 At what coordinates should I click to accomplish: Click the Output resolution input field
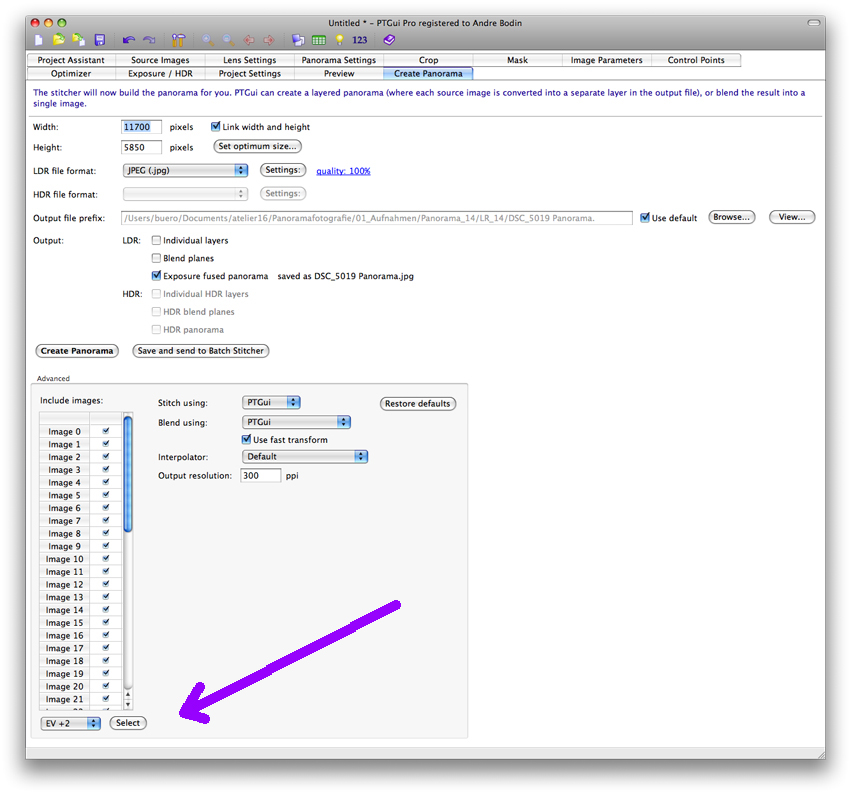[260, 476]
